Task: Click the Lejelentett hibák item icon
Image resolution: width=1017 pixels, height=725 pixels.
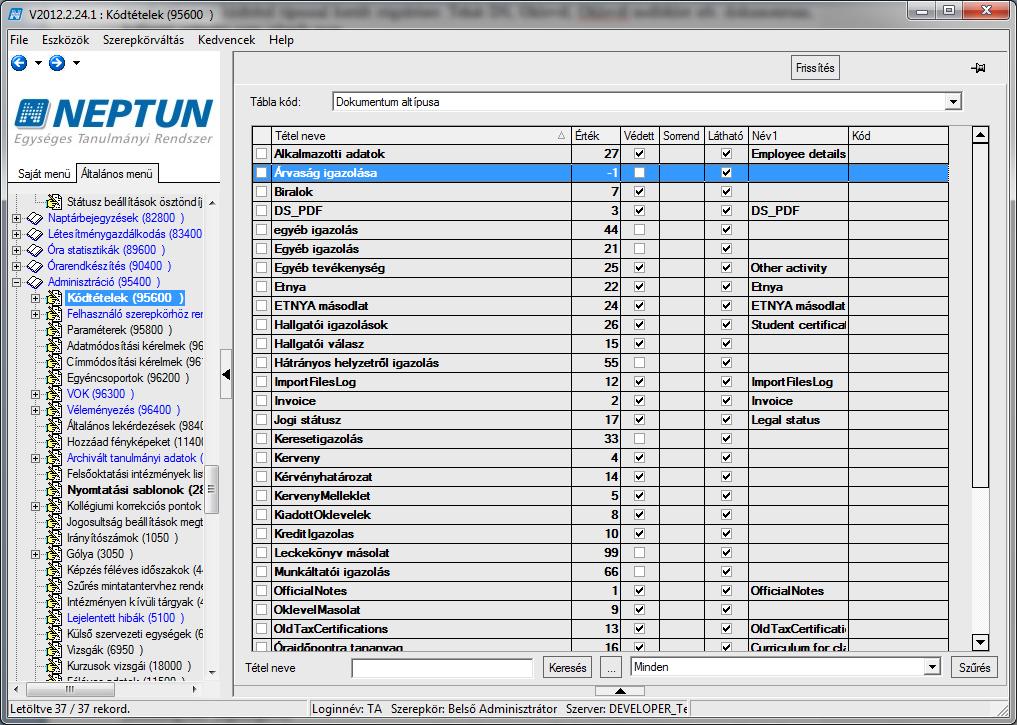Action: 54,618
